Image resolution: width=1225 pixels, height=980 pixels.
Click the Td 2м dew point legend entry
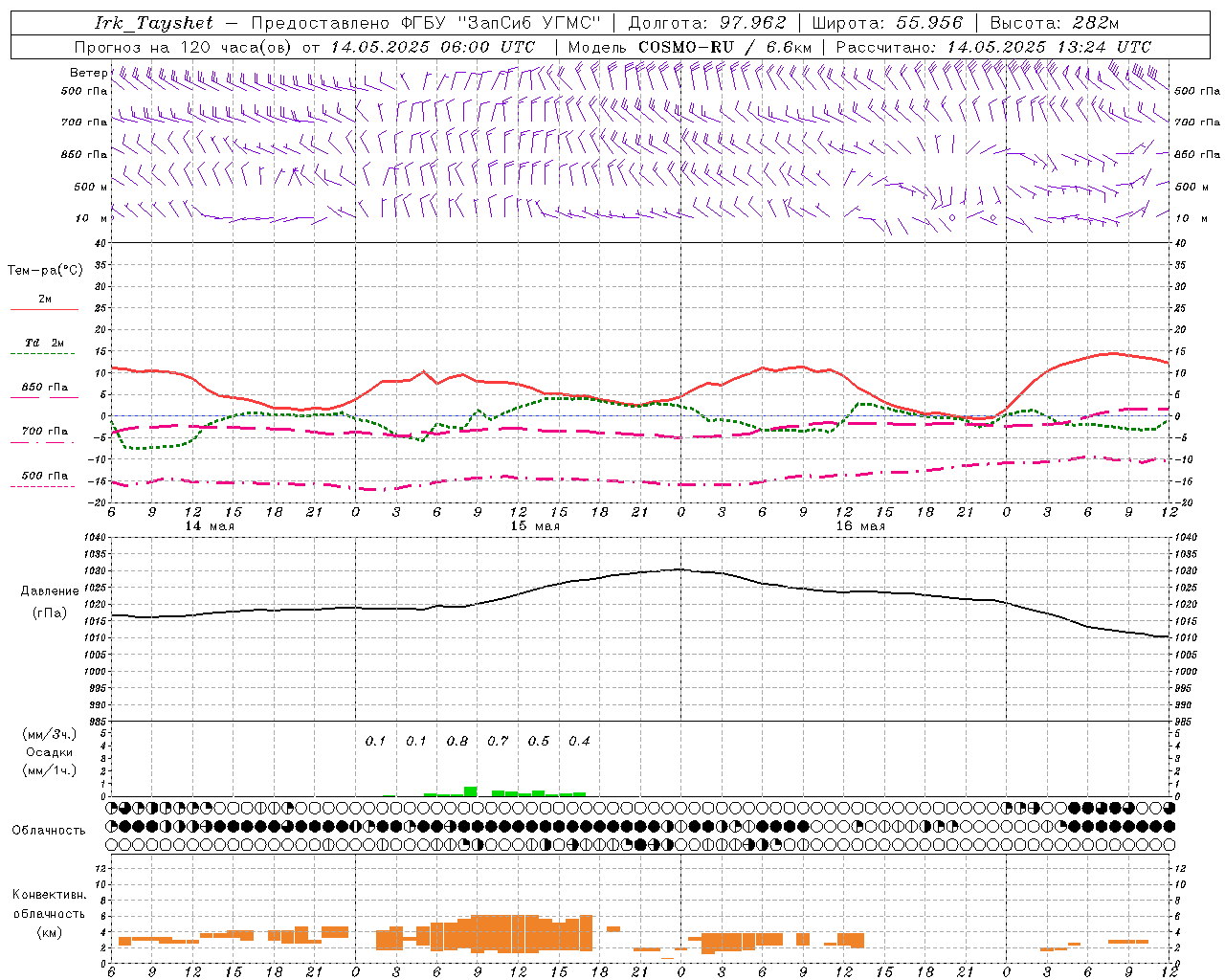pyautogui.click(x=44, y=343)
